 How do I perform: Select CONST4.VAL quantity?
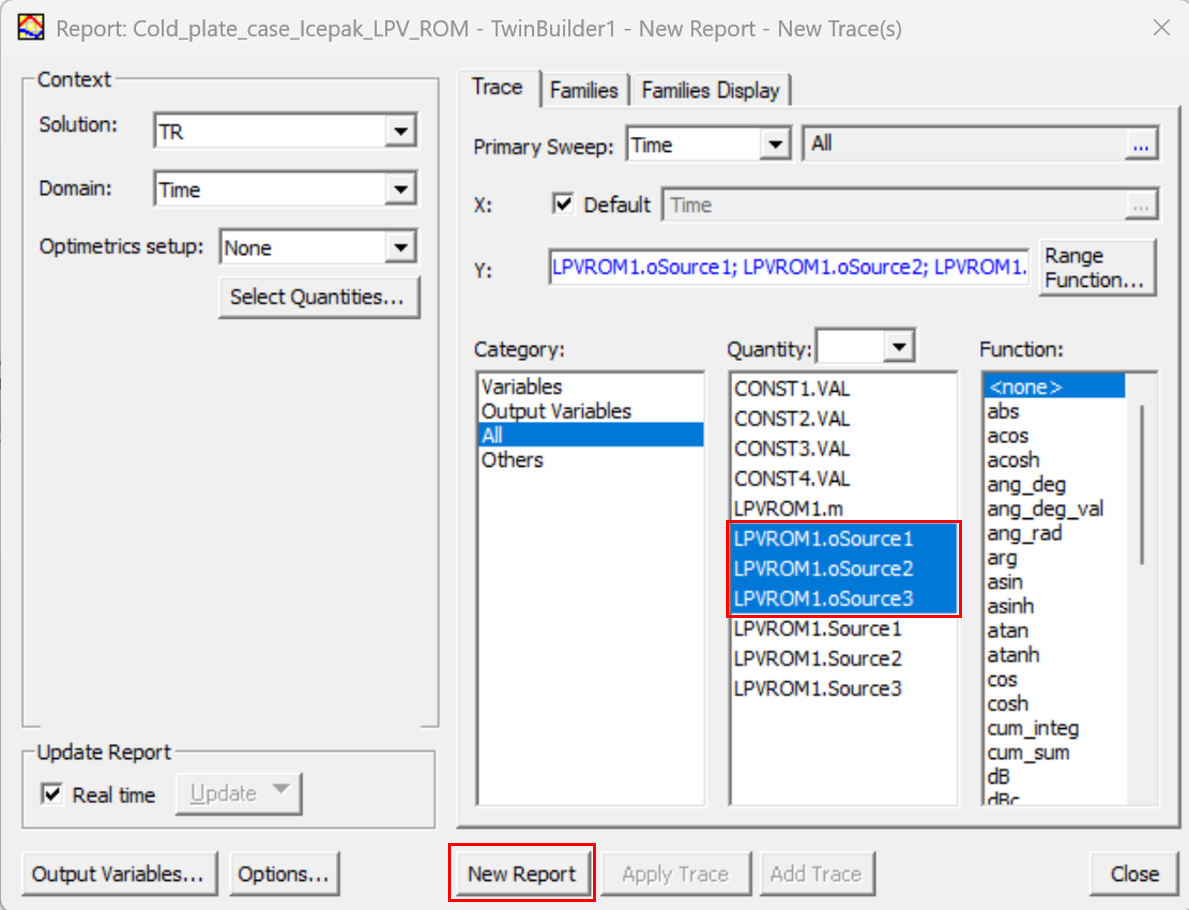[x=843, y=479]
